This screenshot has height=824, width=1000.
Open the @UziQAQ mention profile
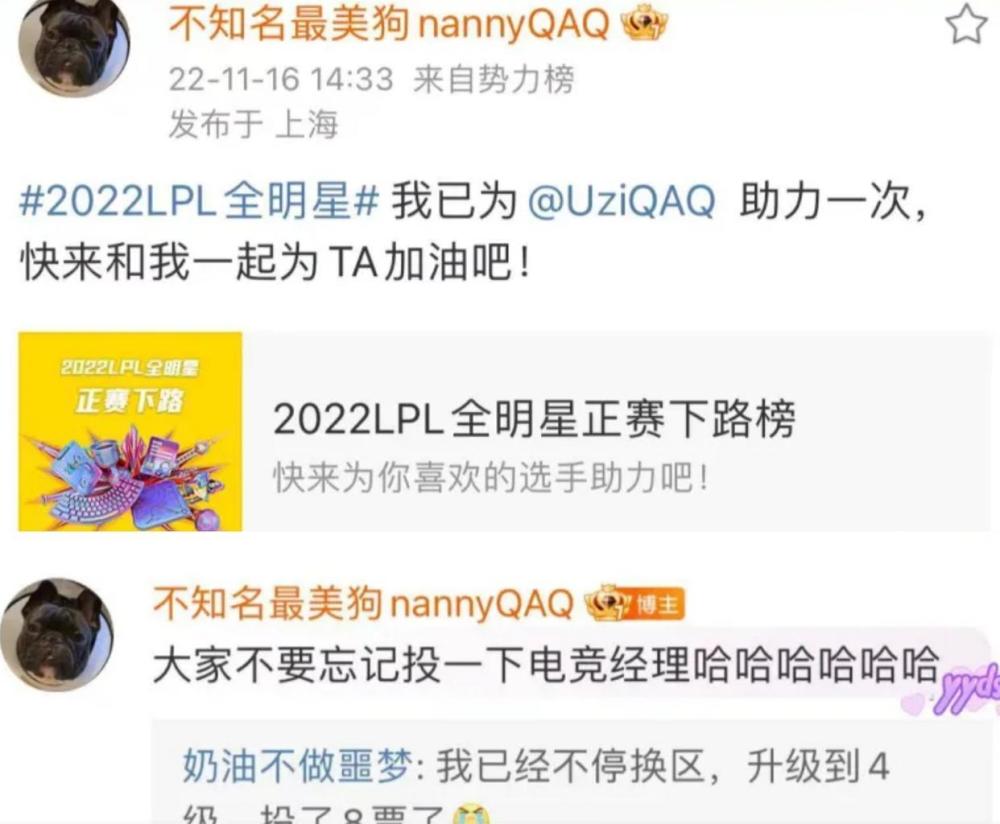(x=621, y=201)
